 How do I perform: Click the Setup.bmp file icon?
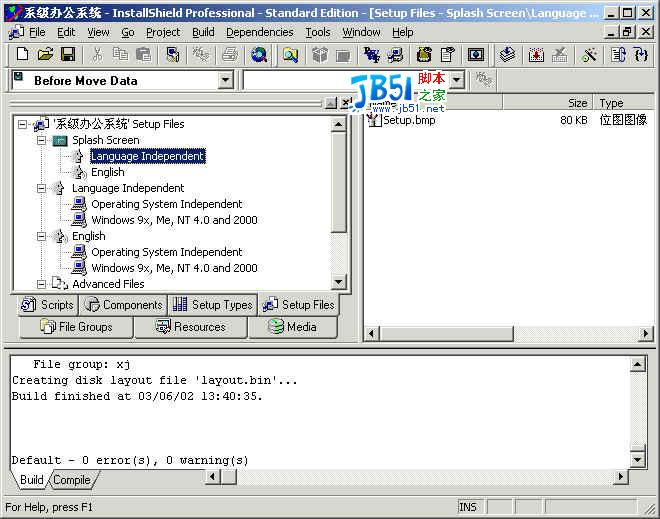point(373,120)
